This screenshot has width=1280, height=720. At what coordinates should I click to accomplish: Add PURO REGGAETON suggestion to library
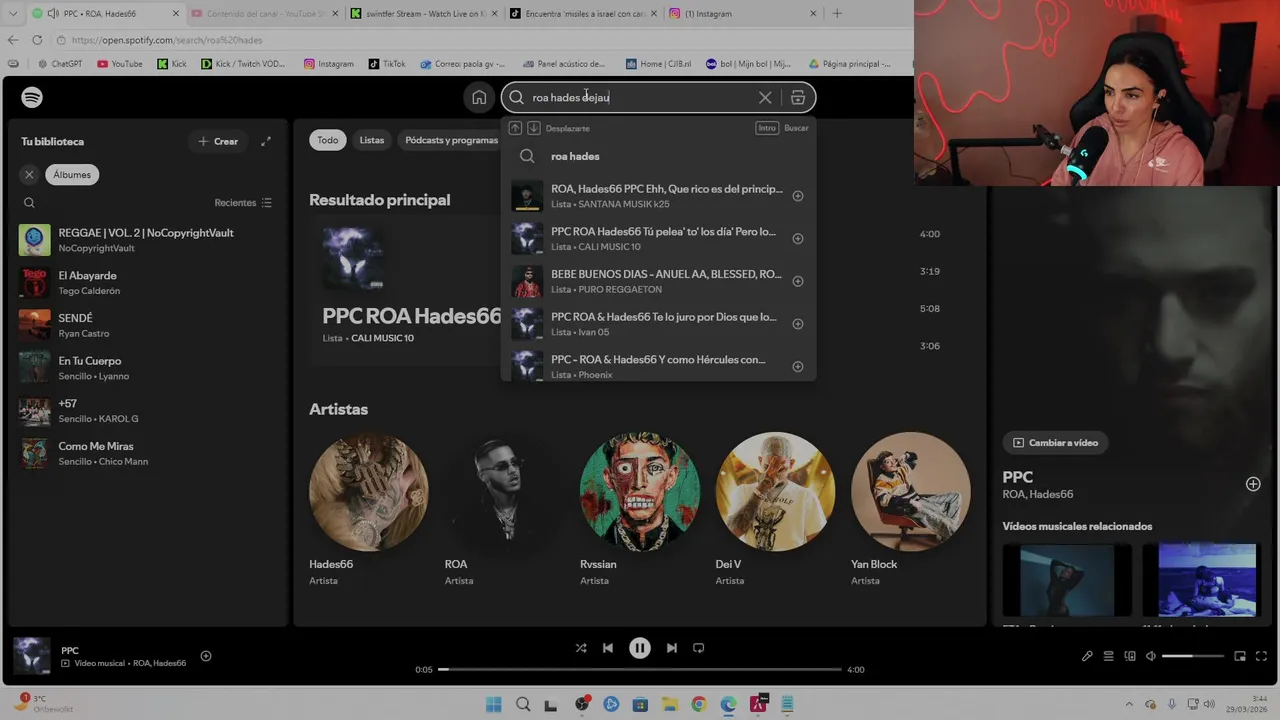pos(798,281)
